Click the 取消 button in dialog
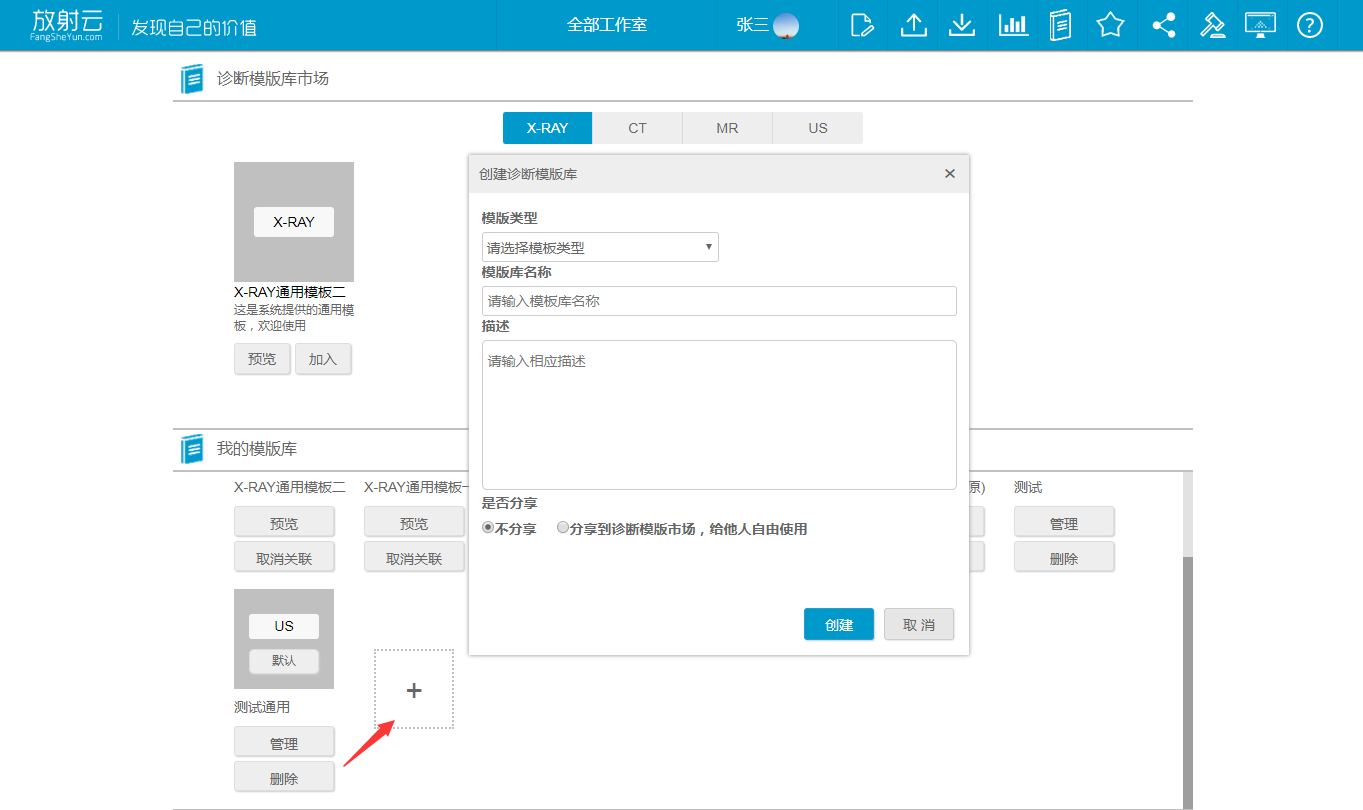Viewport: 1363px width, 810px height. [919, 624]
